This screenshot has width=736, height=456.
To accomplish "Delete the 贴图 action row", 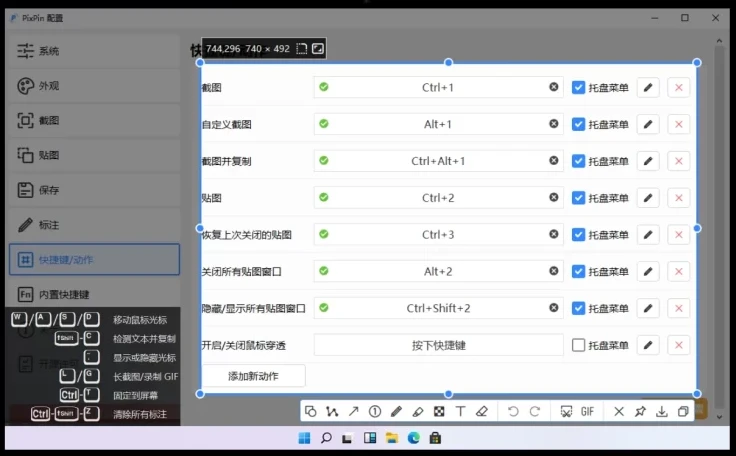I will (x=679, y=198).
